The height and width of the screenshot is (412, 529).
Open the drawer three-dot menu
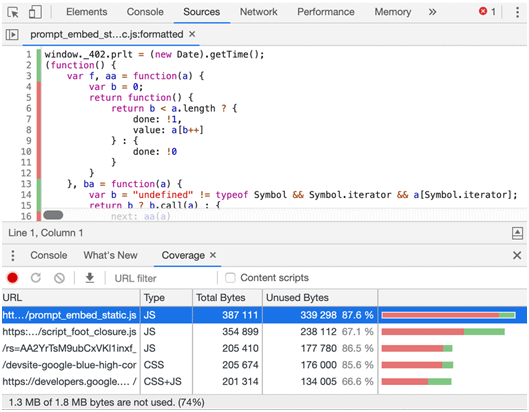pos(13,255)
